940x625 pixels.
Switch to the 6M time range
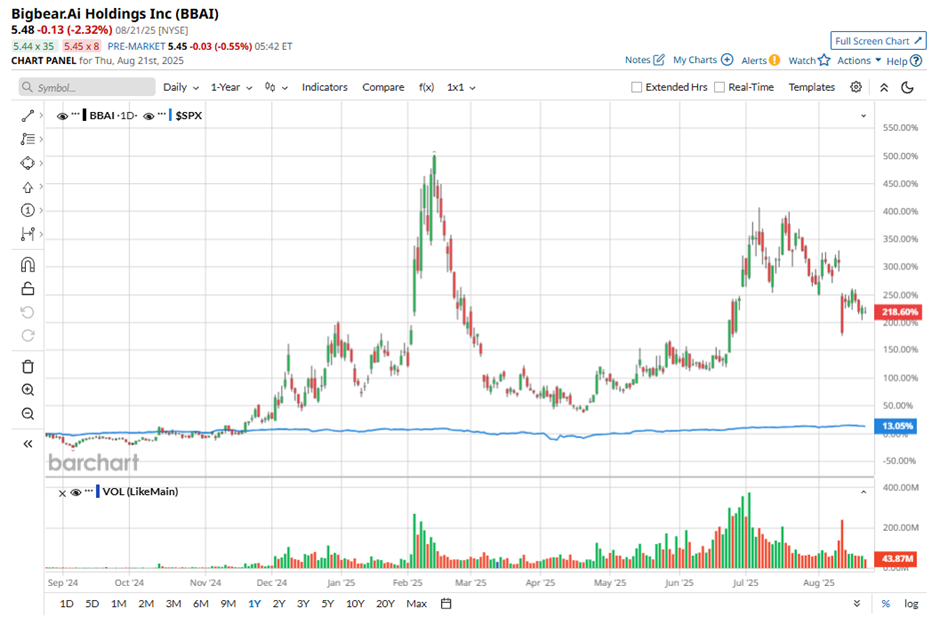point(200,603)
